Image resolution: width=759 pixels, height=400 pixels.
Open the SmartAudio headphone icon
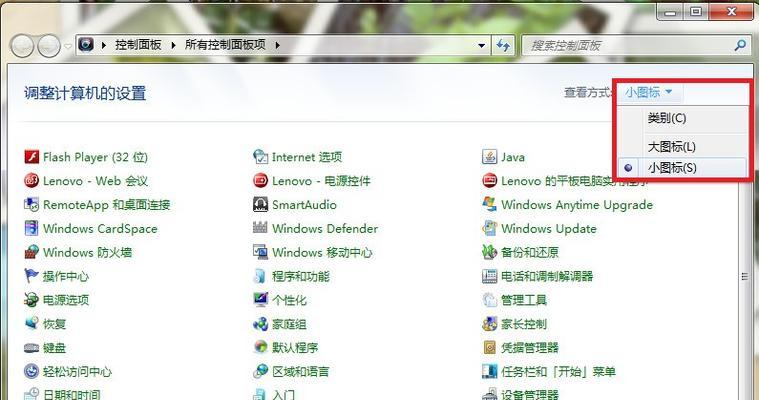point(260,204)
